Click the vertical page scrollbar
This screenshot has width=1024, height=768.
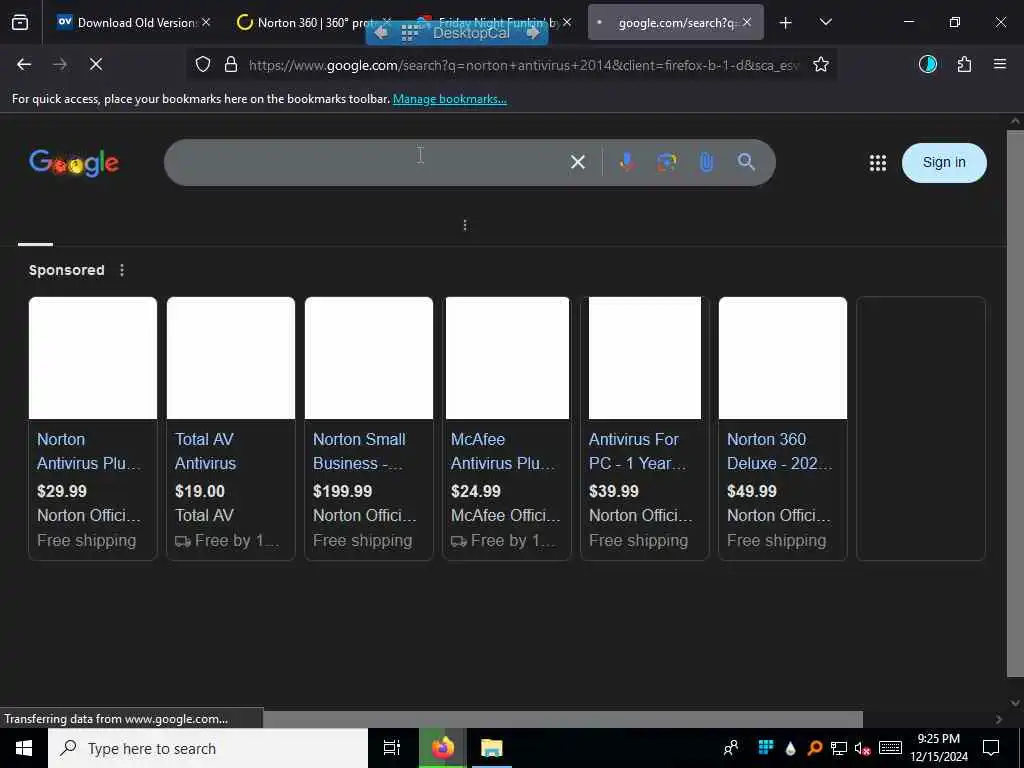(1014, 403)
